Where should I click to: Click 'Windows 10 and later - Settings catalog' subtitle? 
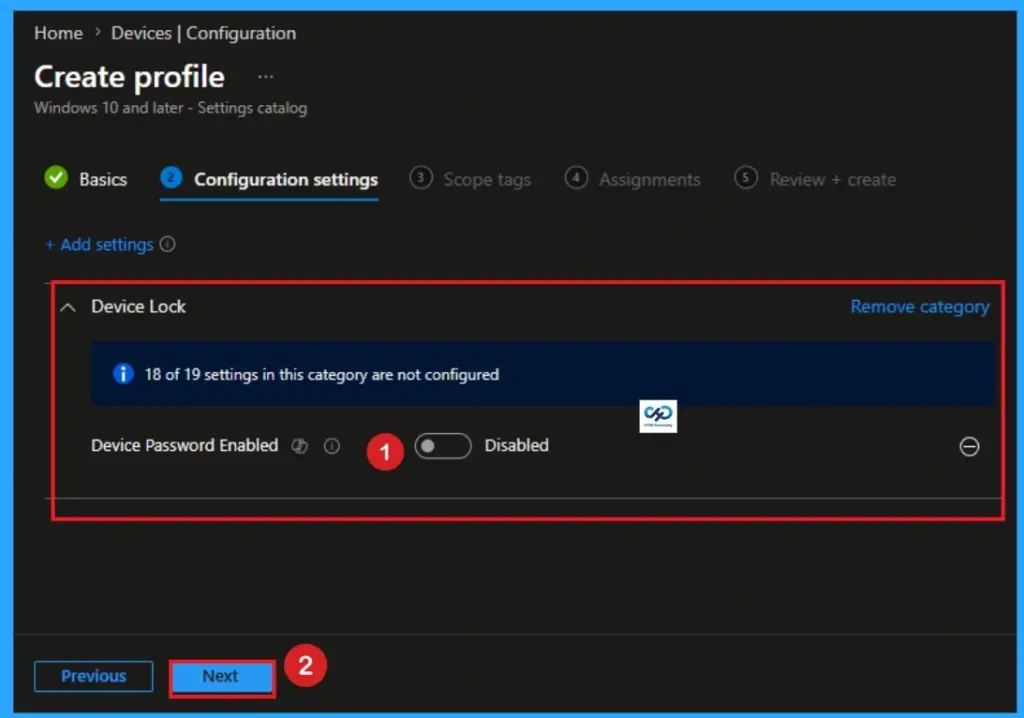(x=170, y=108)
